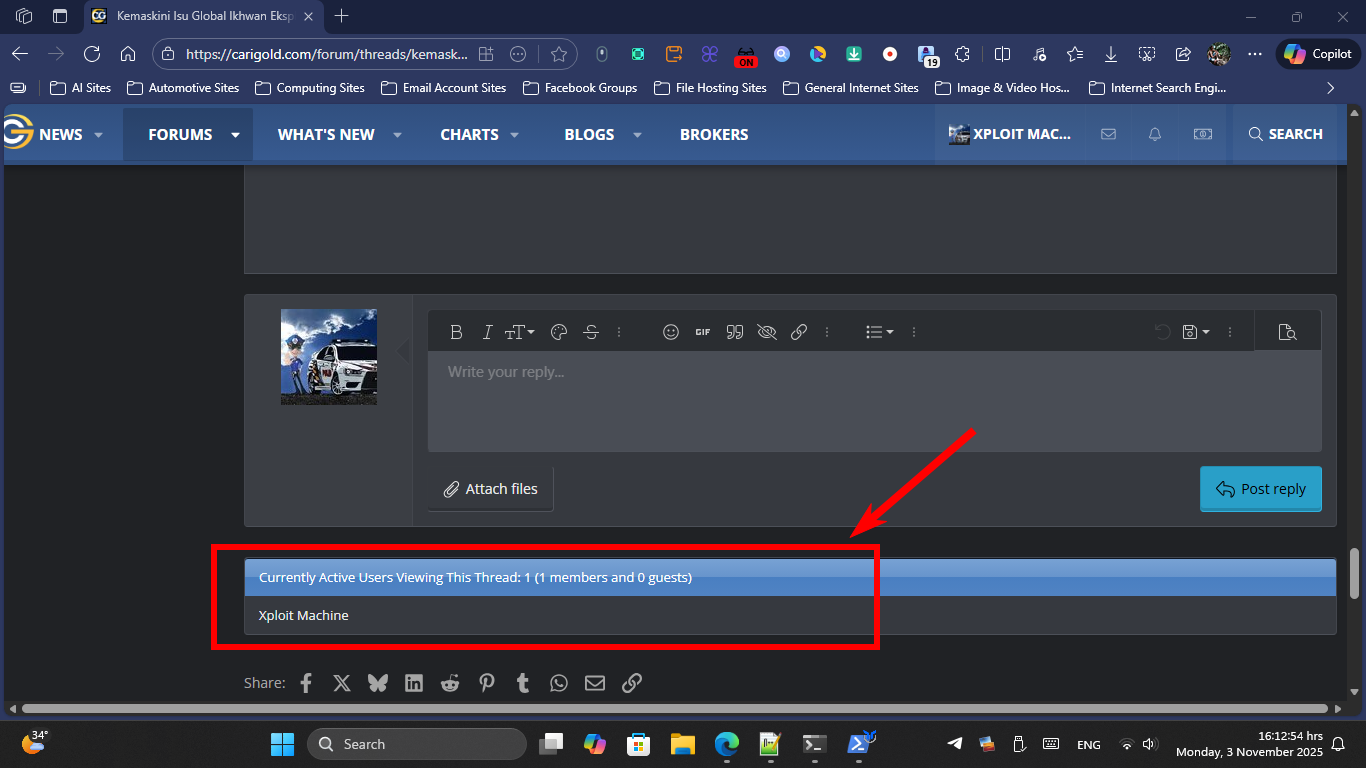Expand the WHAT'S NEW menu arrow
Image resolution: width=1366 pixels, height=768 pixels.
[397, 135]
